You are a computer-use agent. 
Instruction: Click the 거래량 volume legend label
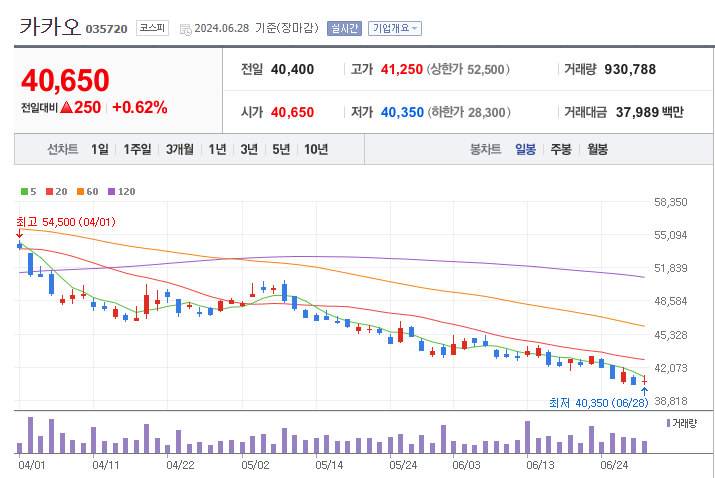click(684, 423)
